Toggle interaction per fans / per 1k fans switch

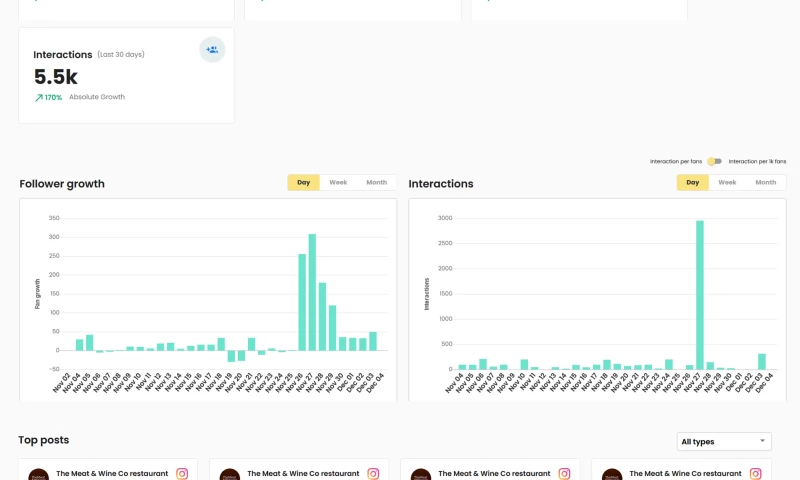pyautogui.click(x=714, y=161)
